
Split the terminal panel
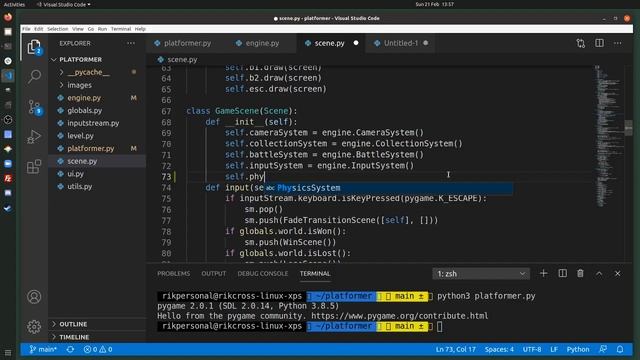[x=562, y=273]
